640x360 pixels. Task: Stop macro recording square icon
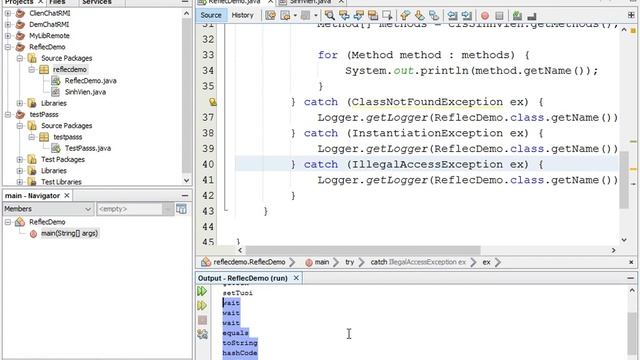click(499, 16)
